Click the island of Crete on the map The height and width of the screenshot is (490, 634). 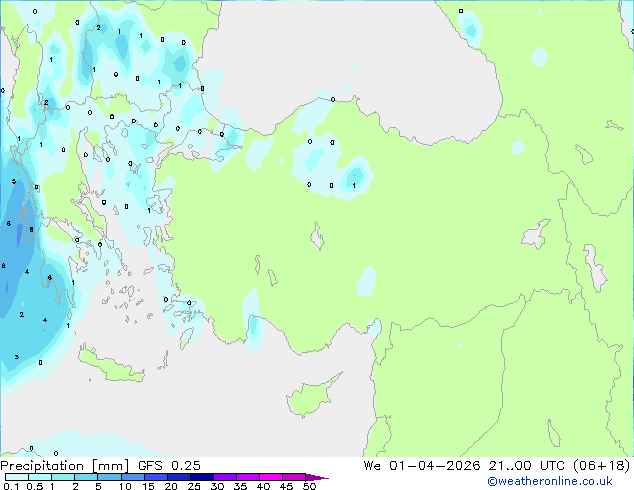[x=109, y=364]
